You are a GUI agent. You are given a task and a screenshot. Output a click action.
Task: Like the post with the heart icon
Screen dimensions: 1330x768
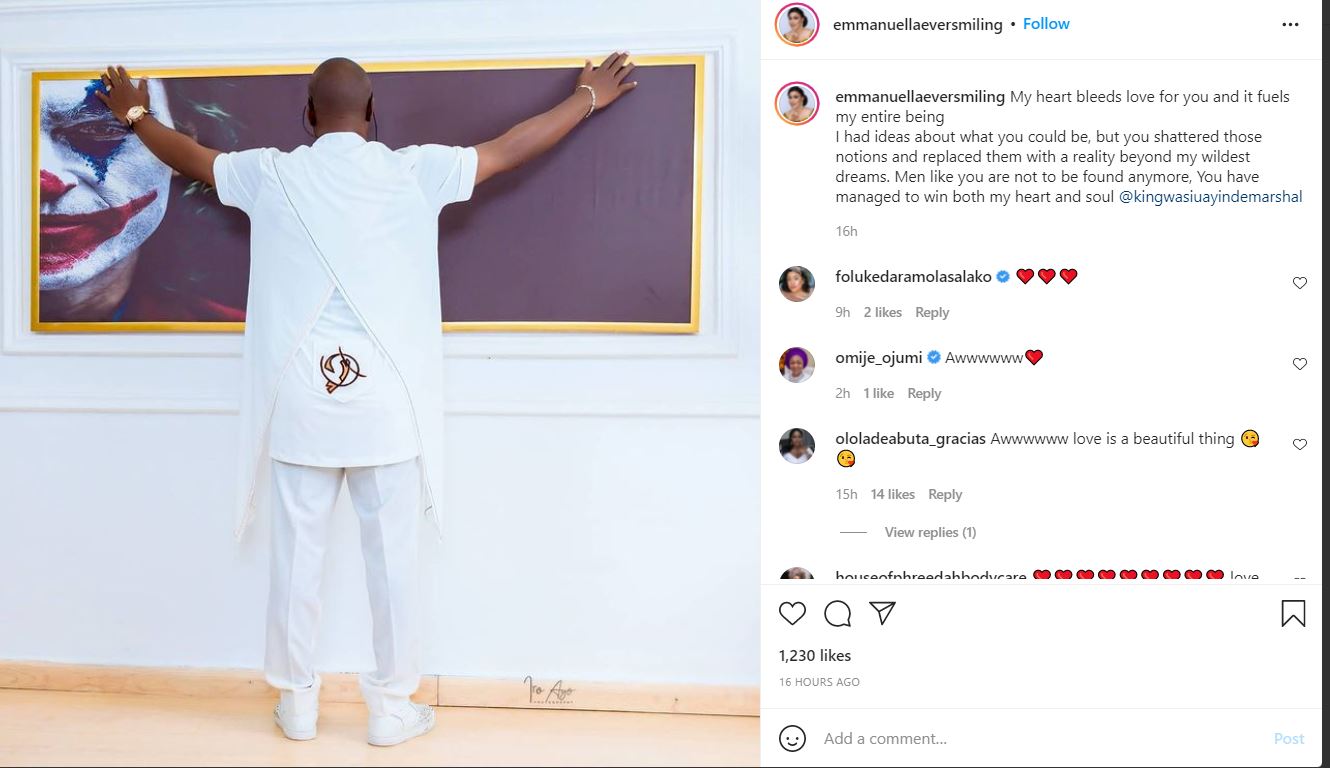[x=792, y=613]
